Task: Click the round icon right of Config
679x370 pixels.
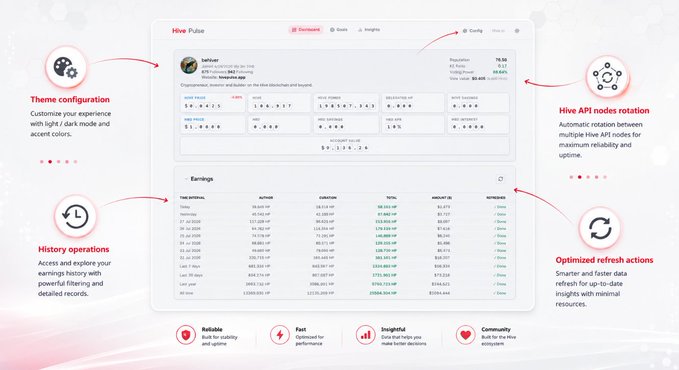Action: [517, 31]
